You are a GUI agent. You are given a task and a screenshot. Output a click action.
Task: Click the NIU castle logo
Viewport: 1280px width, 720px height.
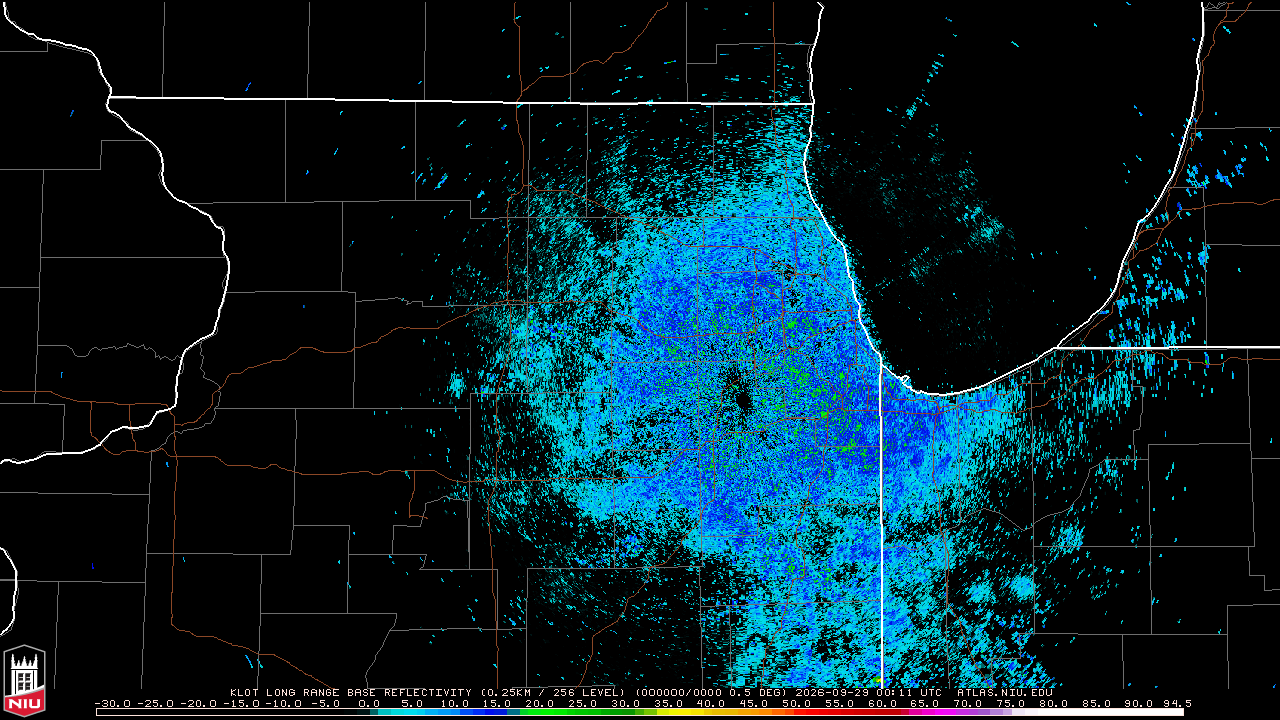tap(24, 680)
